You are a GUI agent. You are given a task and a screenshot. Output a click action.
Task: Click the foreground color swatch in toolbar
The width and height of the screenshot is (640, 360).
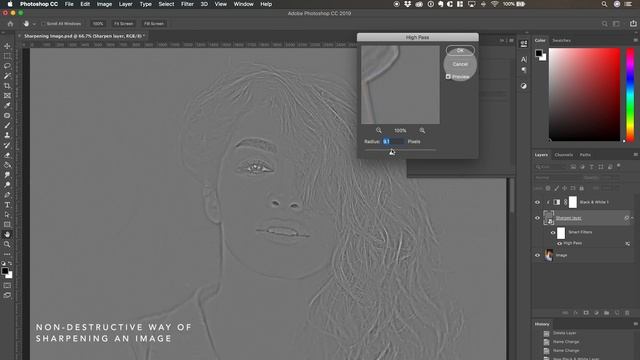coord(5,271)
